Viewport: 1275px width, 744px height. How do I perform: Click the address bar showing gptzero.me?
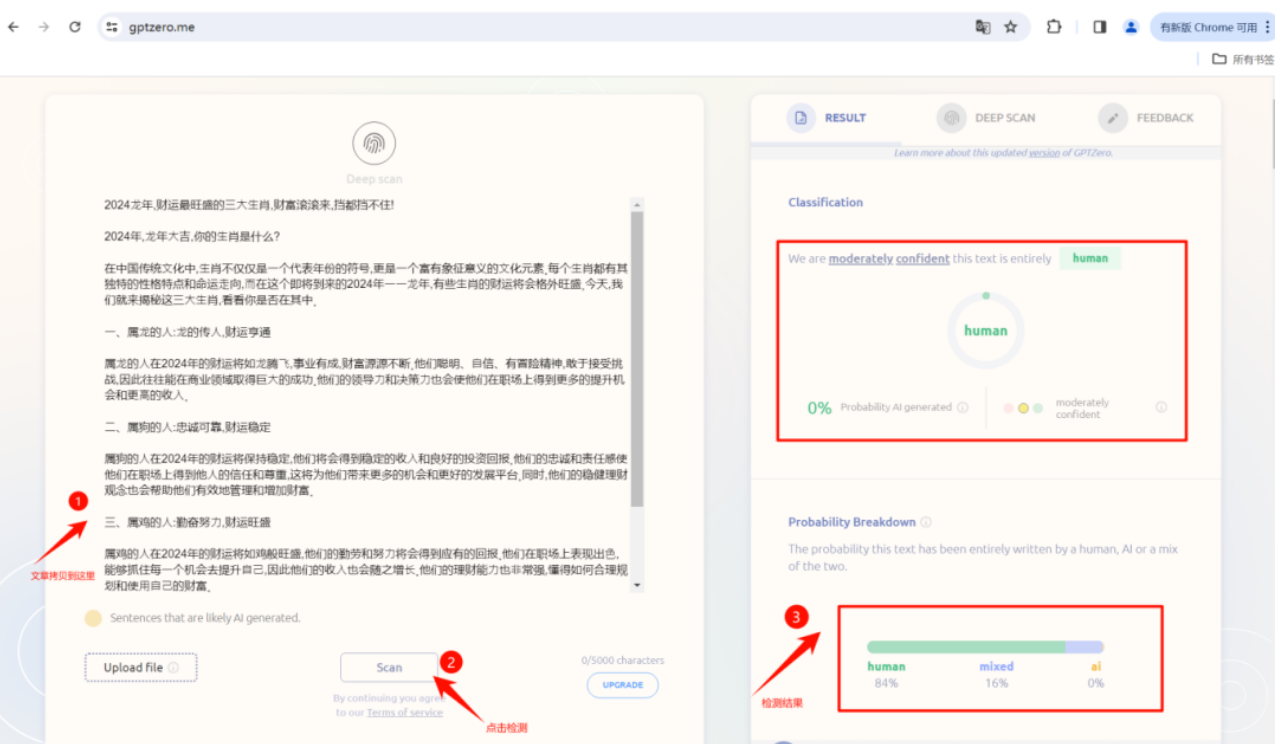click(540, 27)
